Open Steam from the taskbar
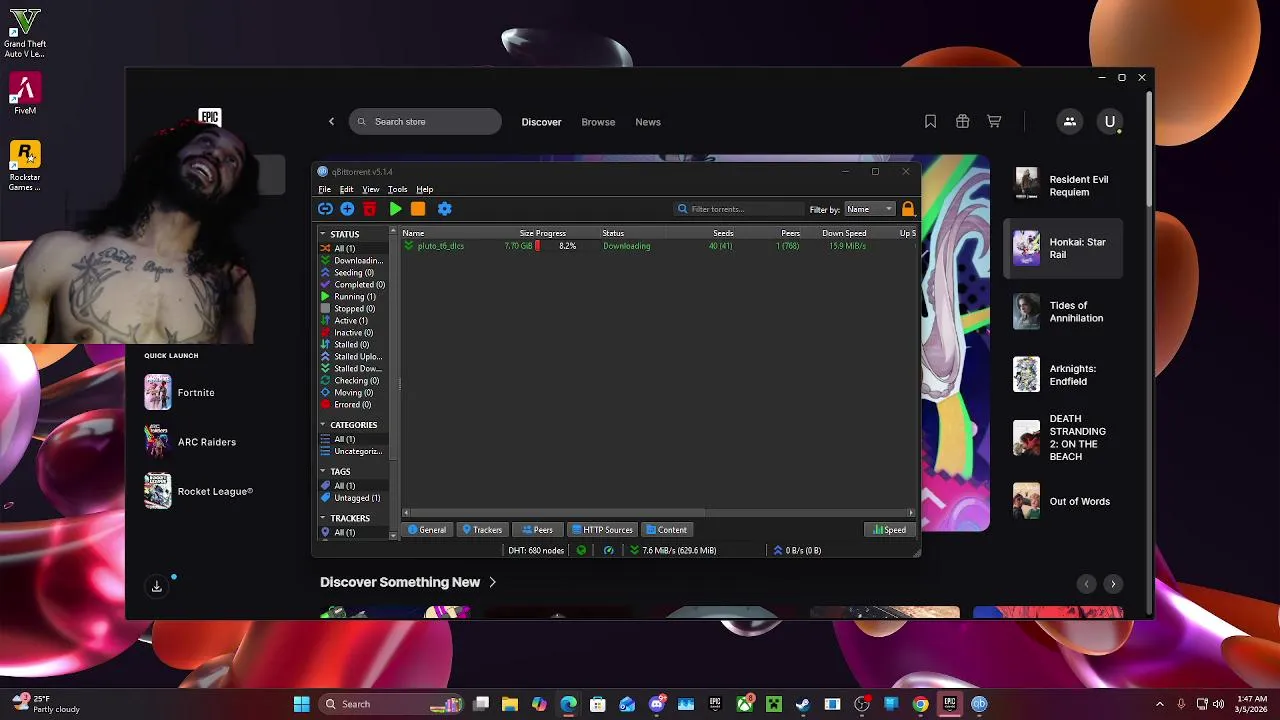The height and width of the screenshot is (720, 1280). [x=802, y=704]
